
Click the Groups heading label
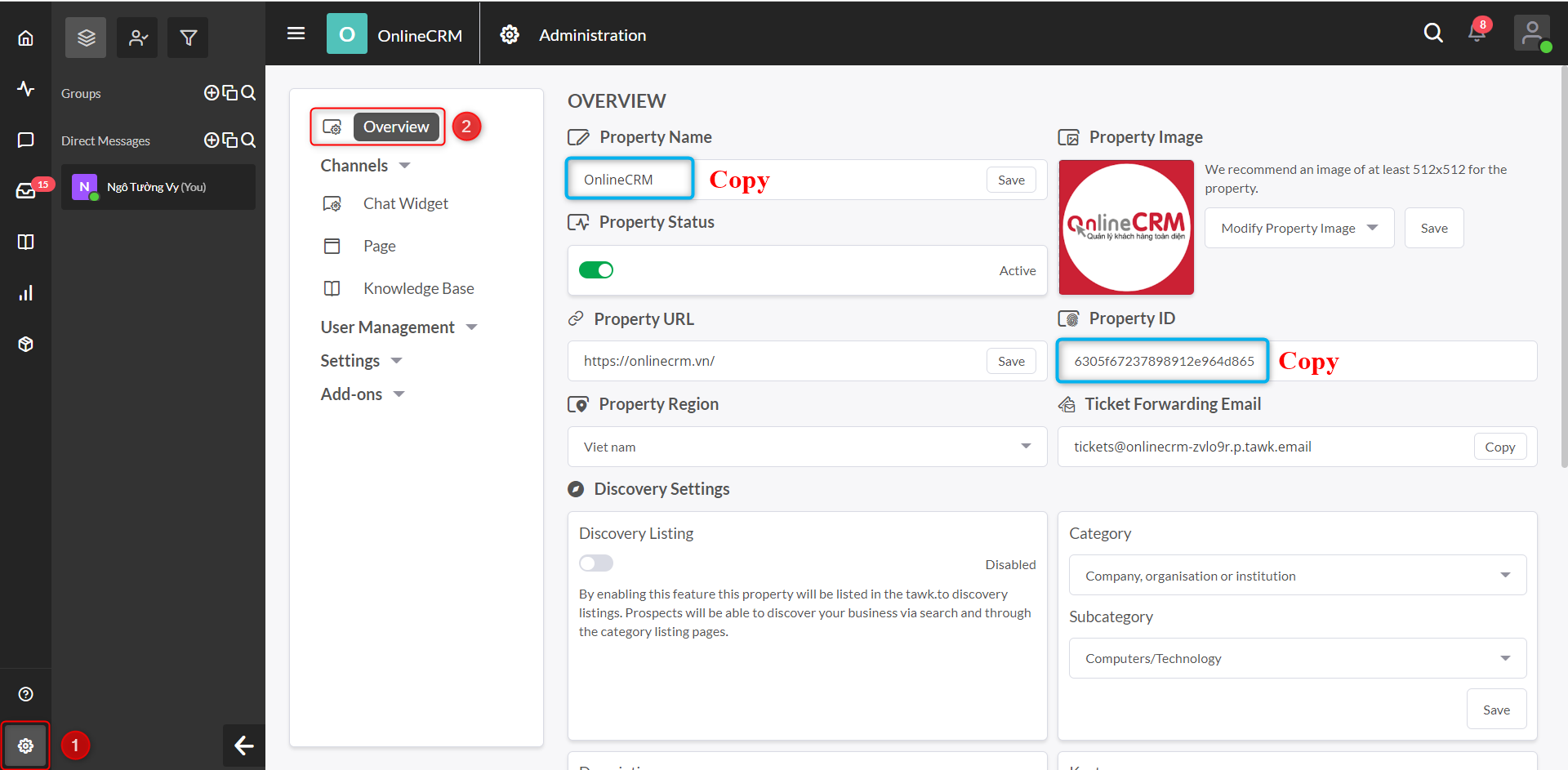(81, 93)
